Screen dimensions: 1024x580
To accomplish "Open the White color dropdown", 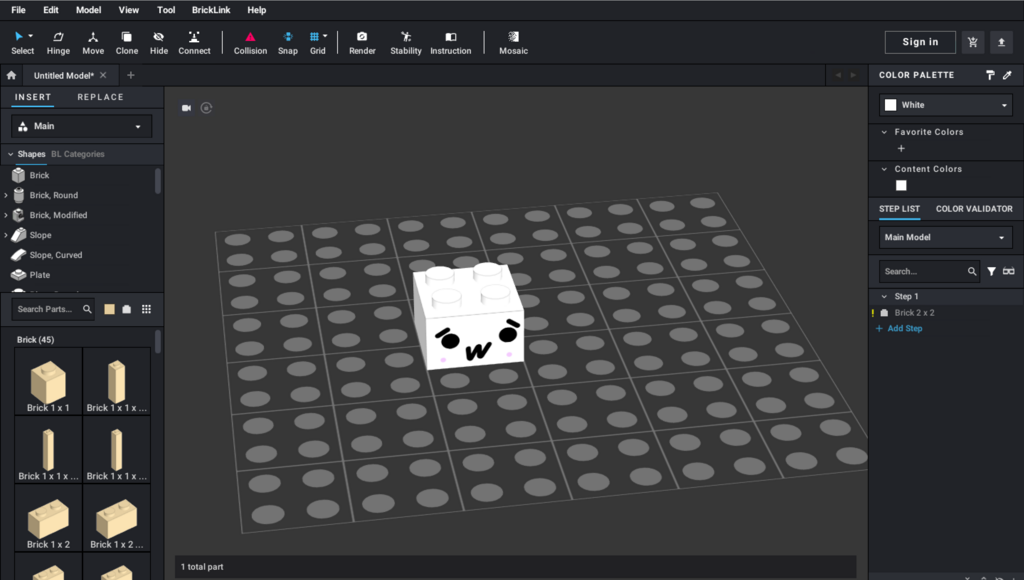I will pyautogui.click(x=946, y=105).
